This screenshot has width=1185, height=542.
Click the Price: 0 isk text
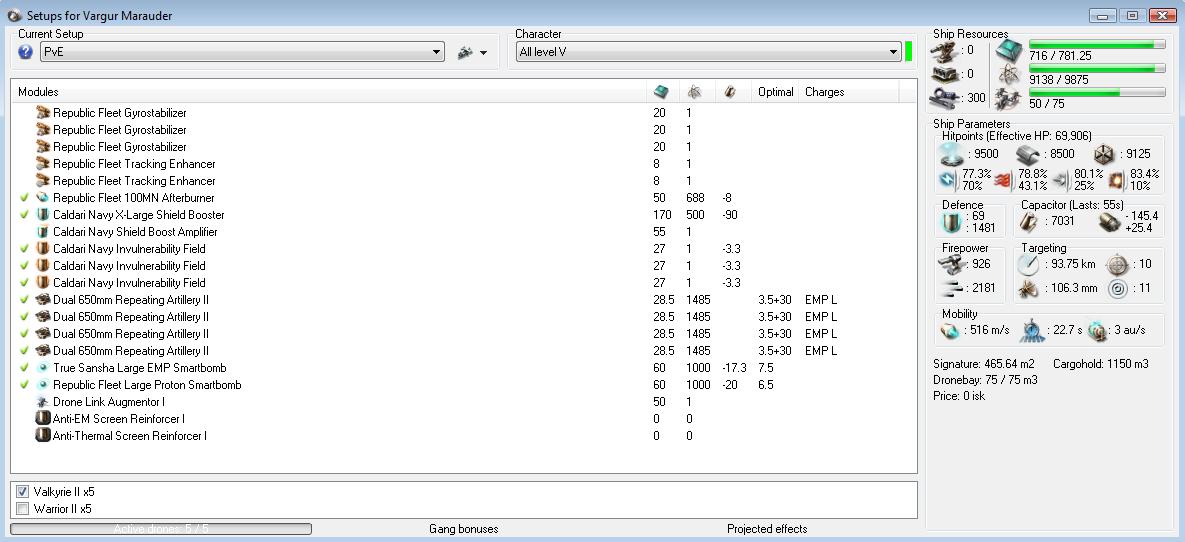[x=961, y=396]
